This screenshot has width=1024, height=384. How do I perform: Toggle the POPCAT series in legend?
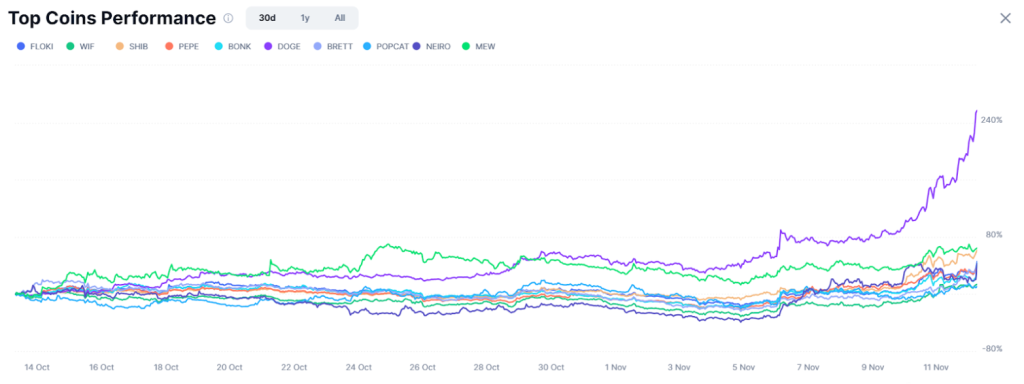(387, 46)
